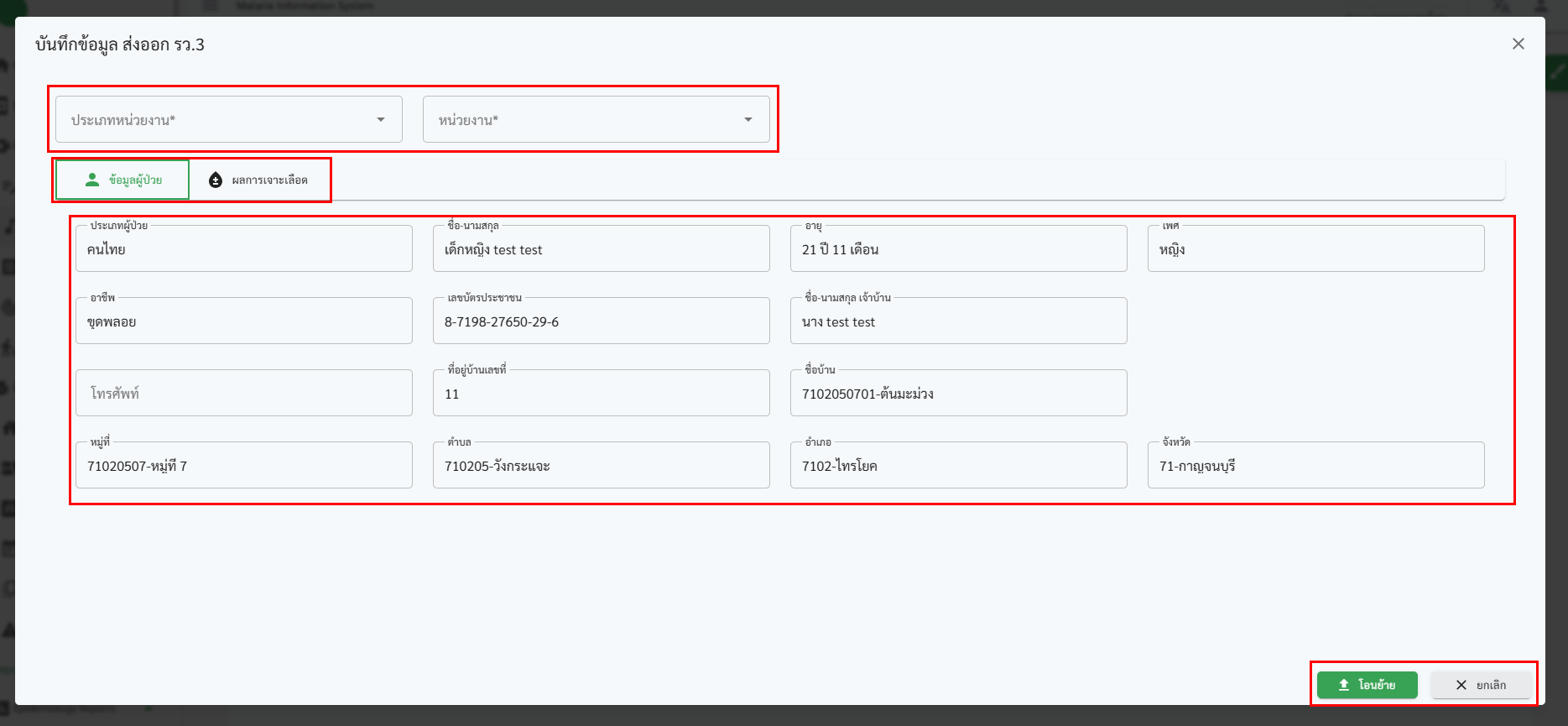Screen dimensions: 1568x726
Task: Click the เลขบัตรประชาชน ID number field
Action: (601, 321)
